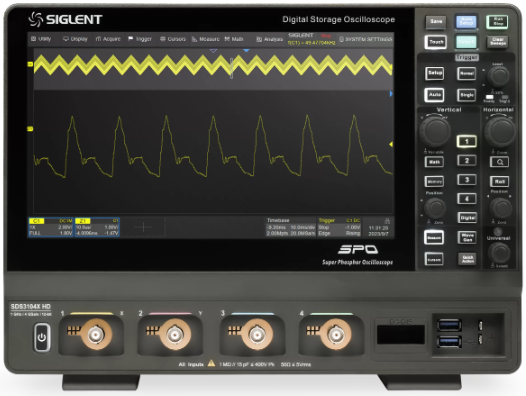Toggle channel 4 button
526x396 pixels.
[x=467, y=199]
